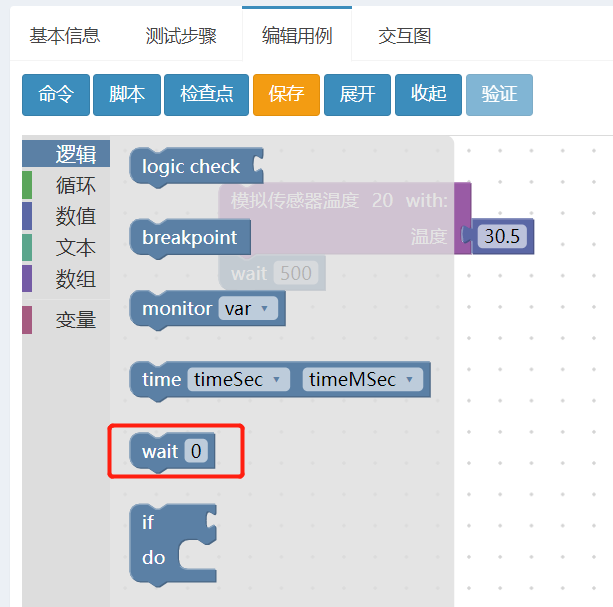
Task: Open the 循环 toolbox category
Action: (66, 185)
